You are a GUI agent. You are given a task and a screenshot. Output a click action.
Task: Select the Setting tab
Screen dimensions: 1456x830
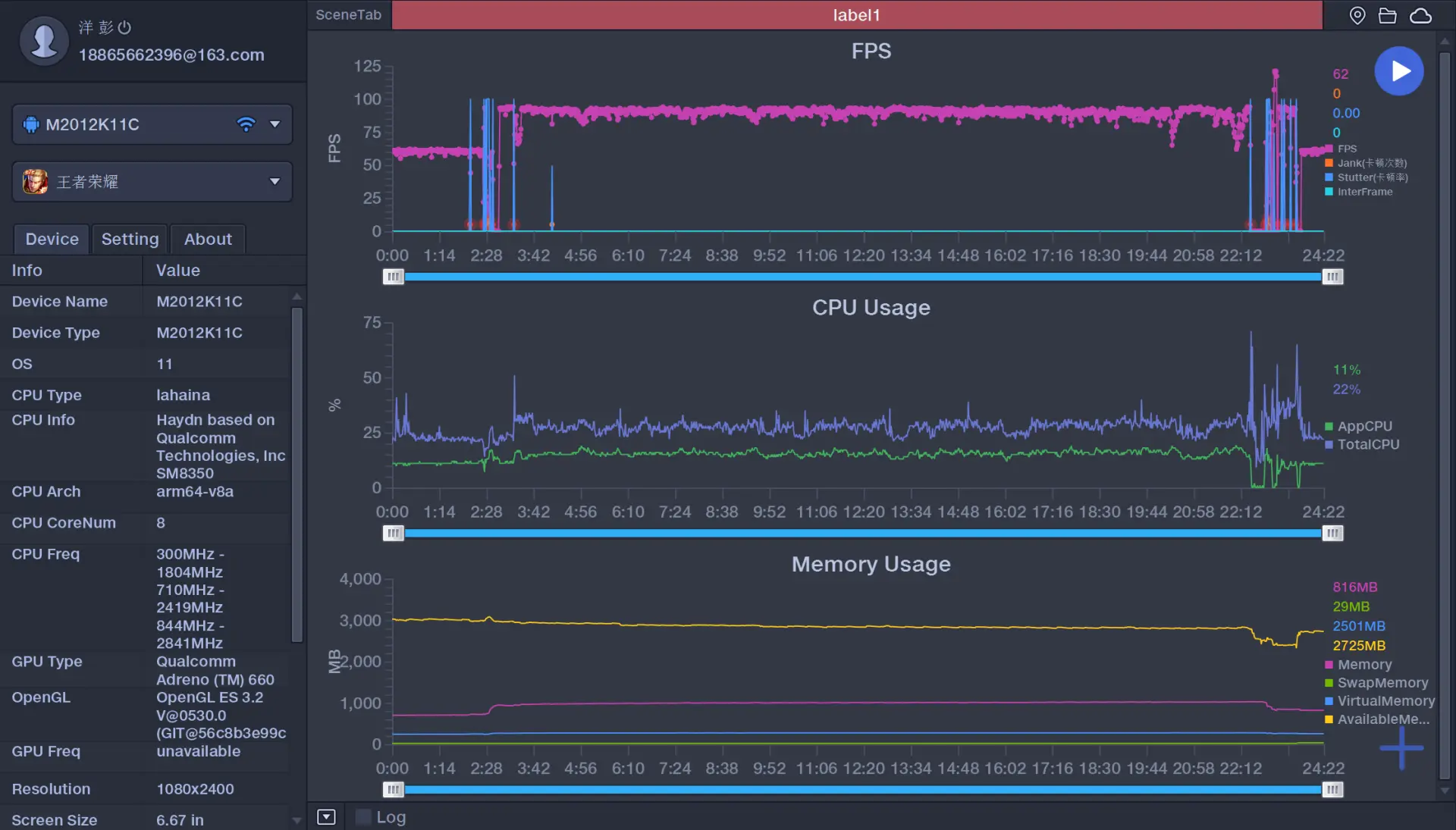(130, 238)
